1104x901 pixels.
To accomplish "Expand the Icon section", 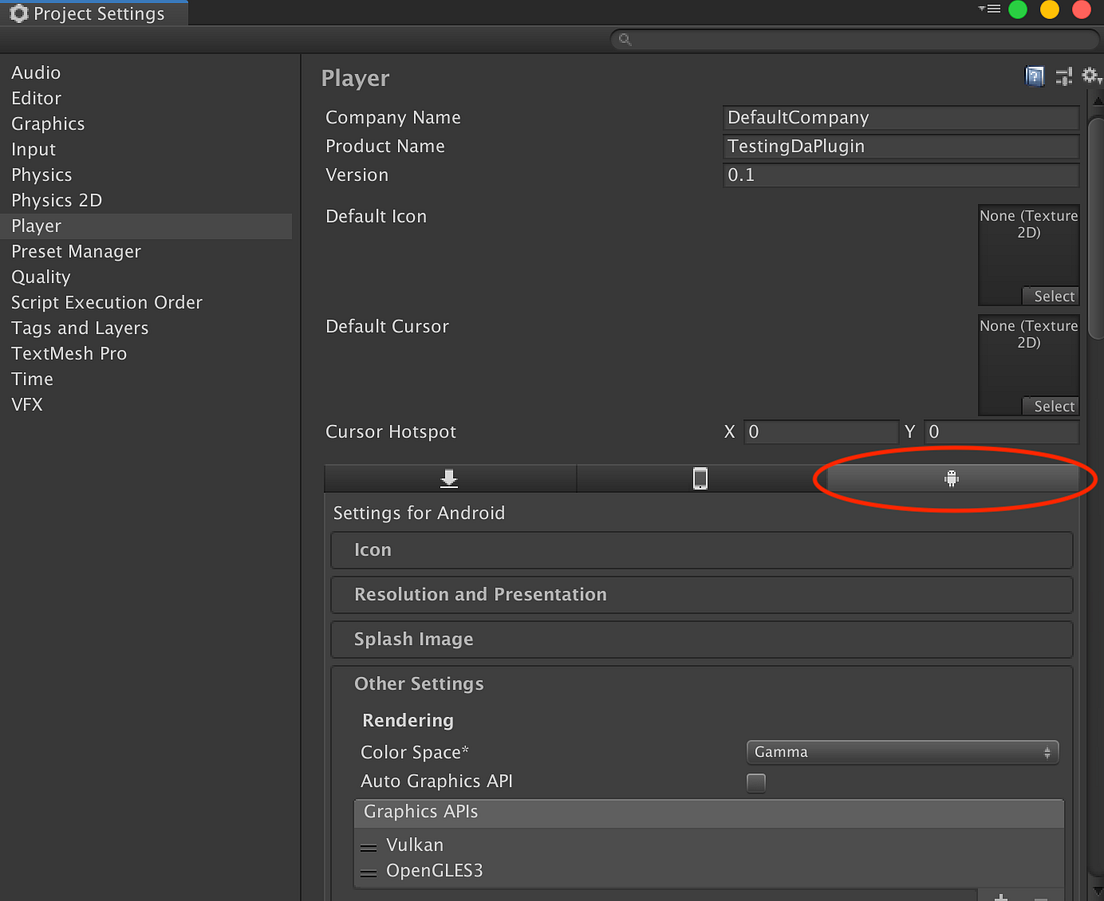I will coord(701,550).
